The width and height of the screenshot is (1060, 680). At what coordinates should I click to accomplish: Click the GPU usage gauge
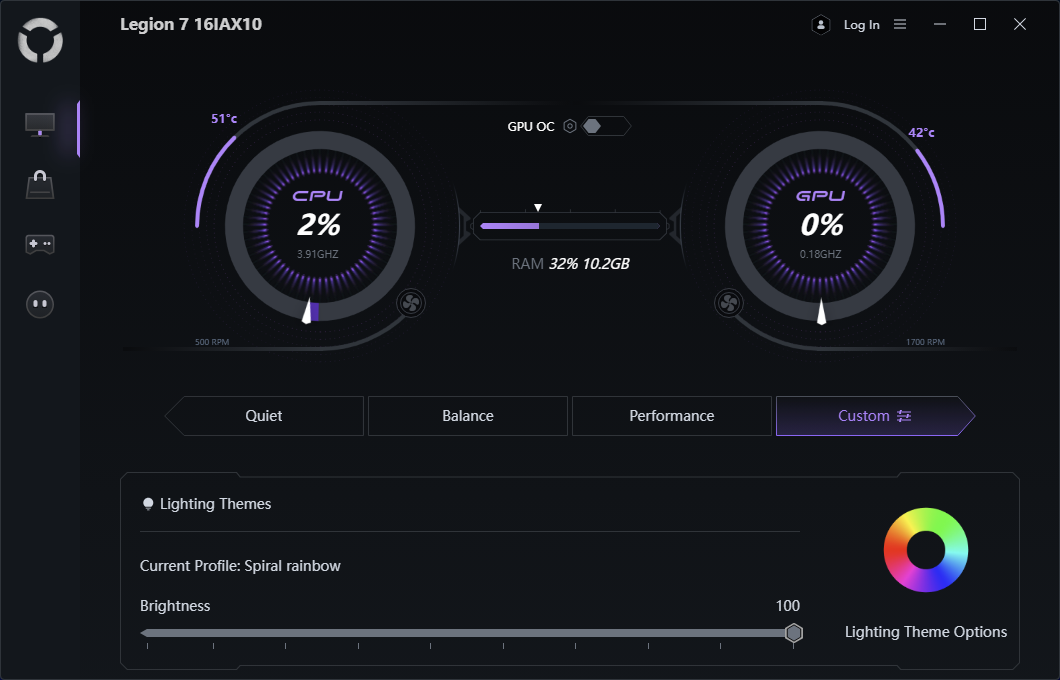821,226
